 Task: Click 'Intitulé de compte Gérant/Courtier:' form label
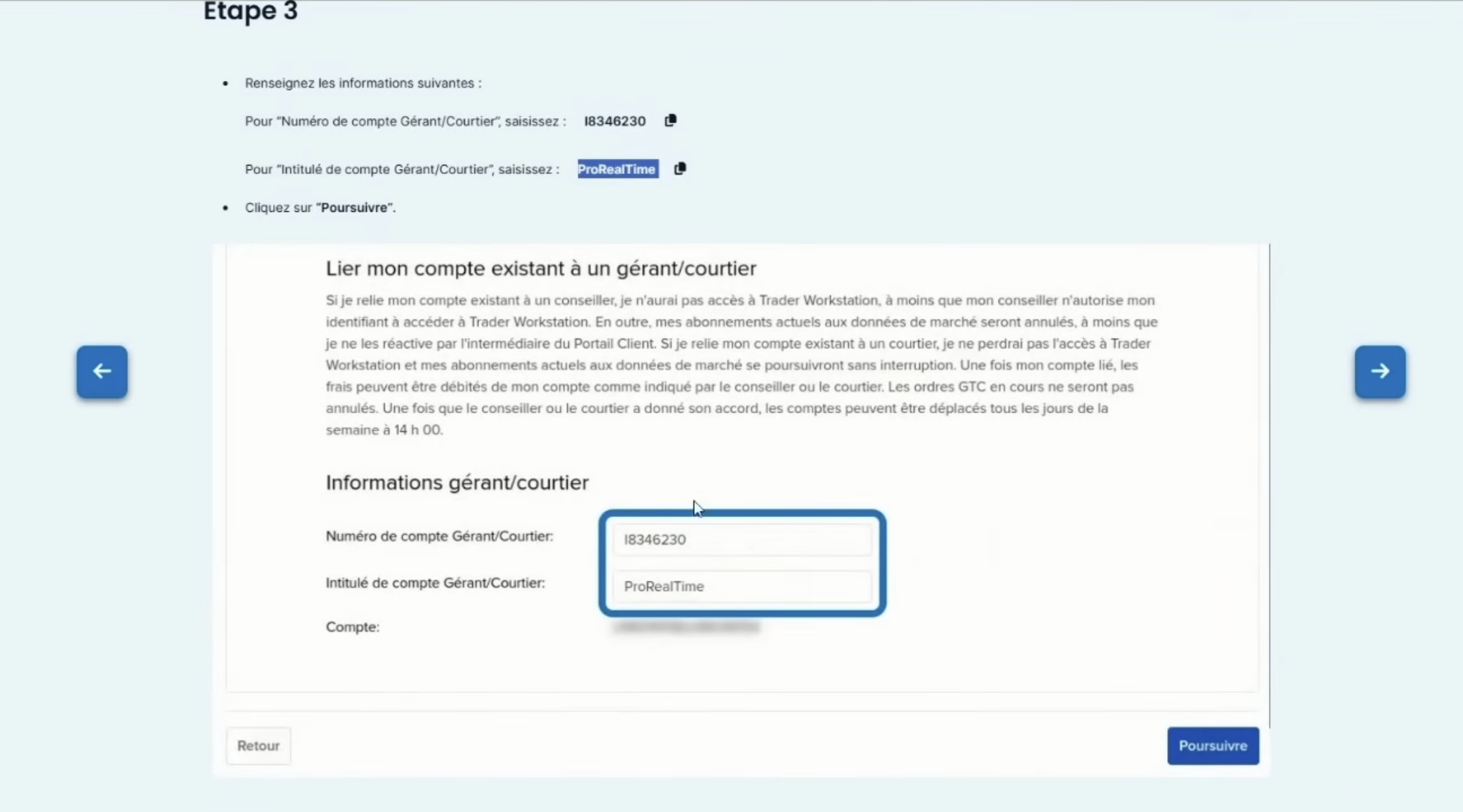(x=435, y=582)
